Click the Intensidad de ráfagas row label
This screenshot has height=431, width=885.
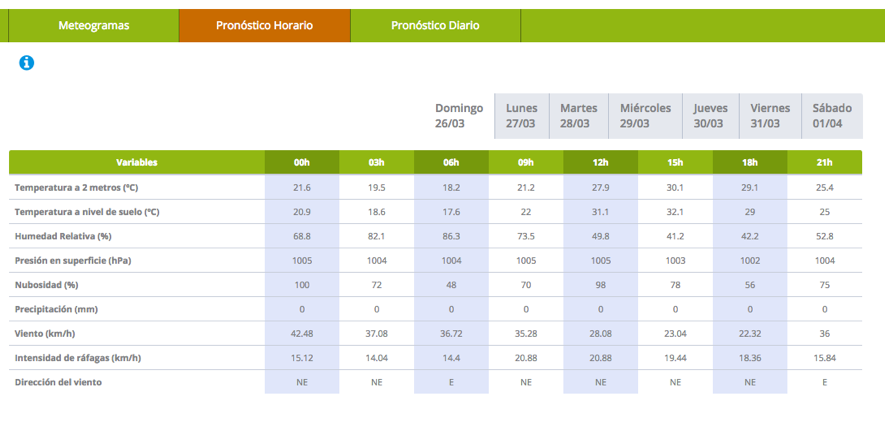(x=77, y=358)
